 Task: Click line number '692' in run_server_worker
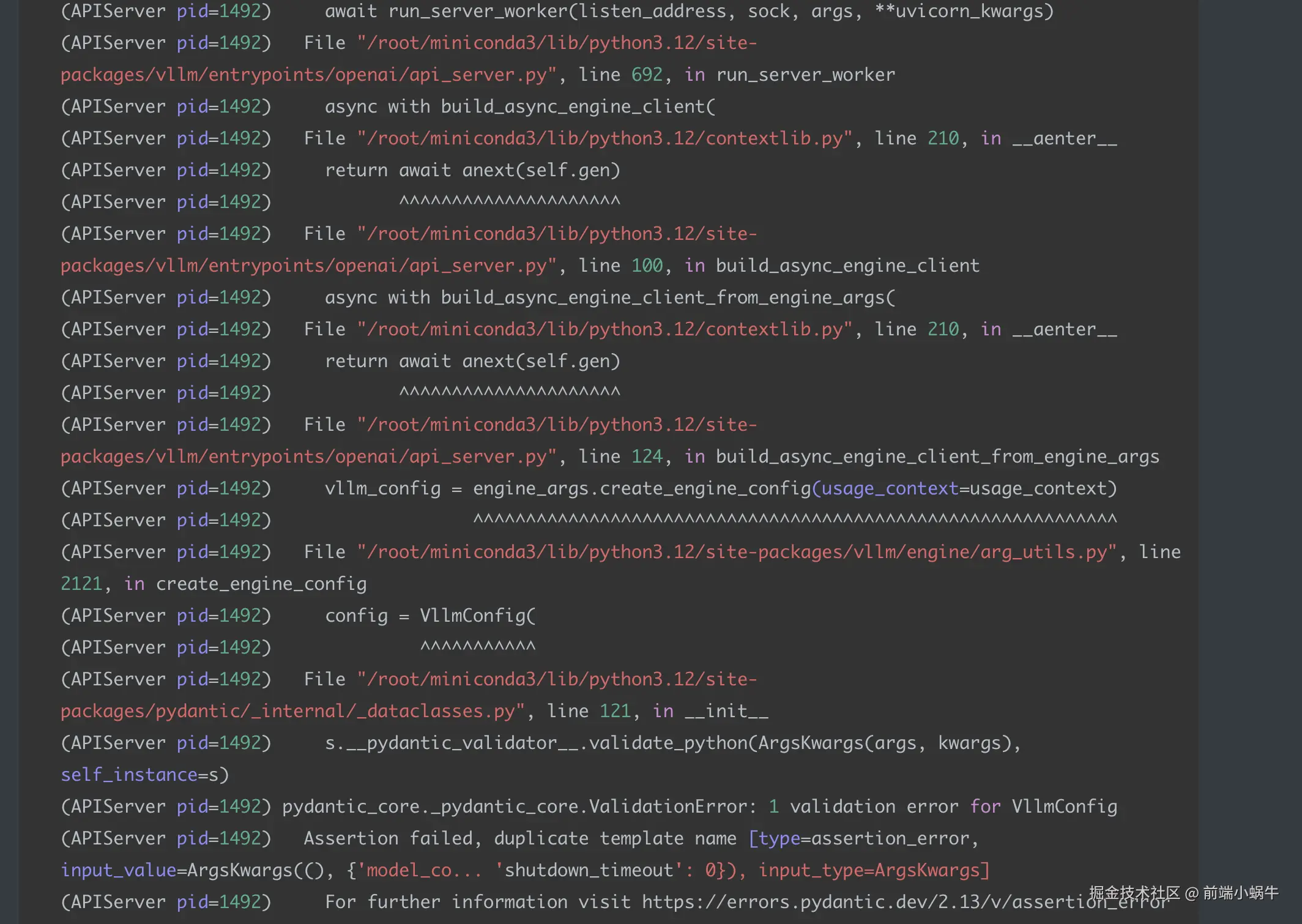point(647,75)
